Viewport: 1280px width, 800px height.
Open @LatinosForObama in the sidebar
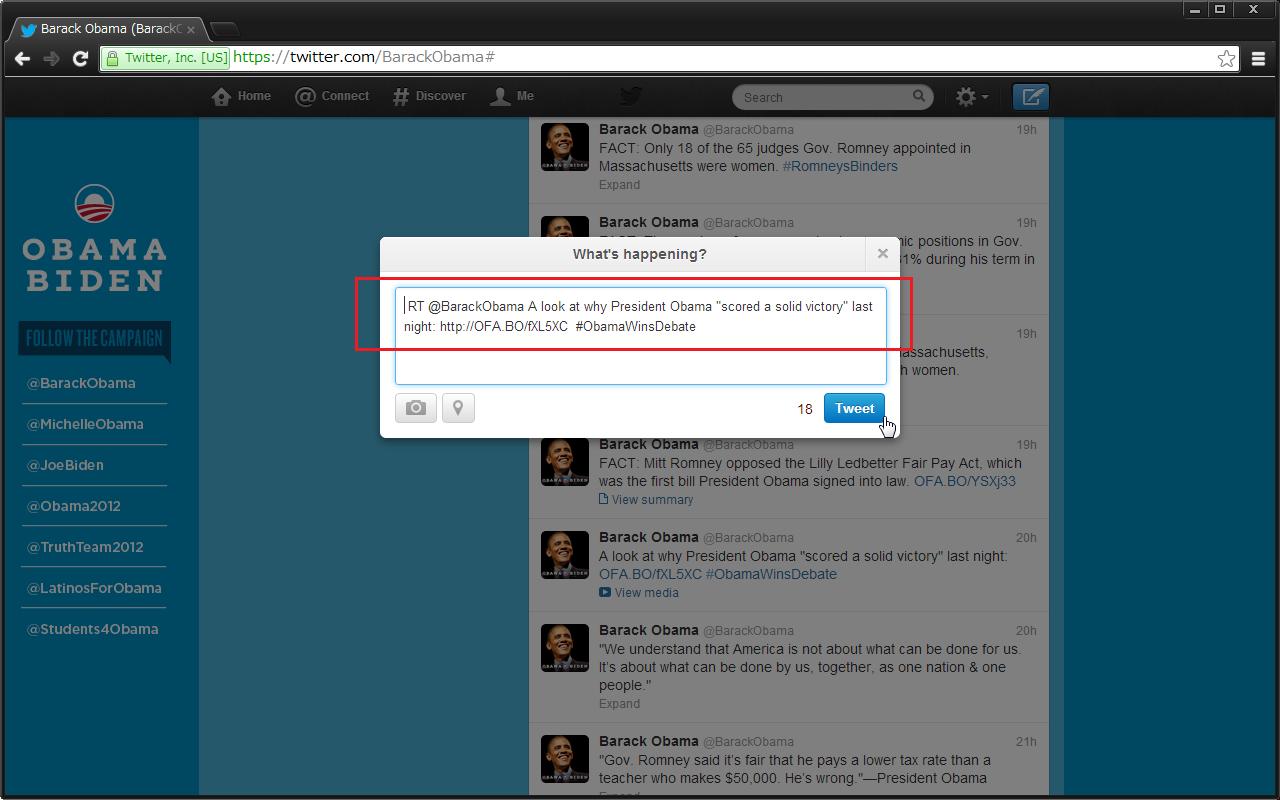pyautogui.click(x=94, y=588)
